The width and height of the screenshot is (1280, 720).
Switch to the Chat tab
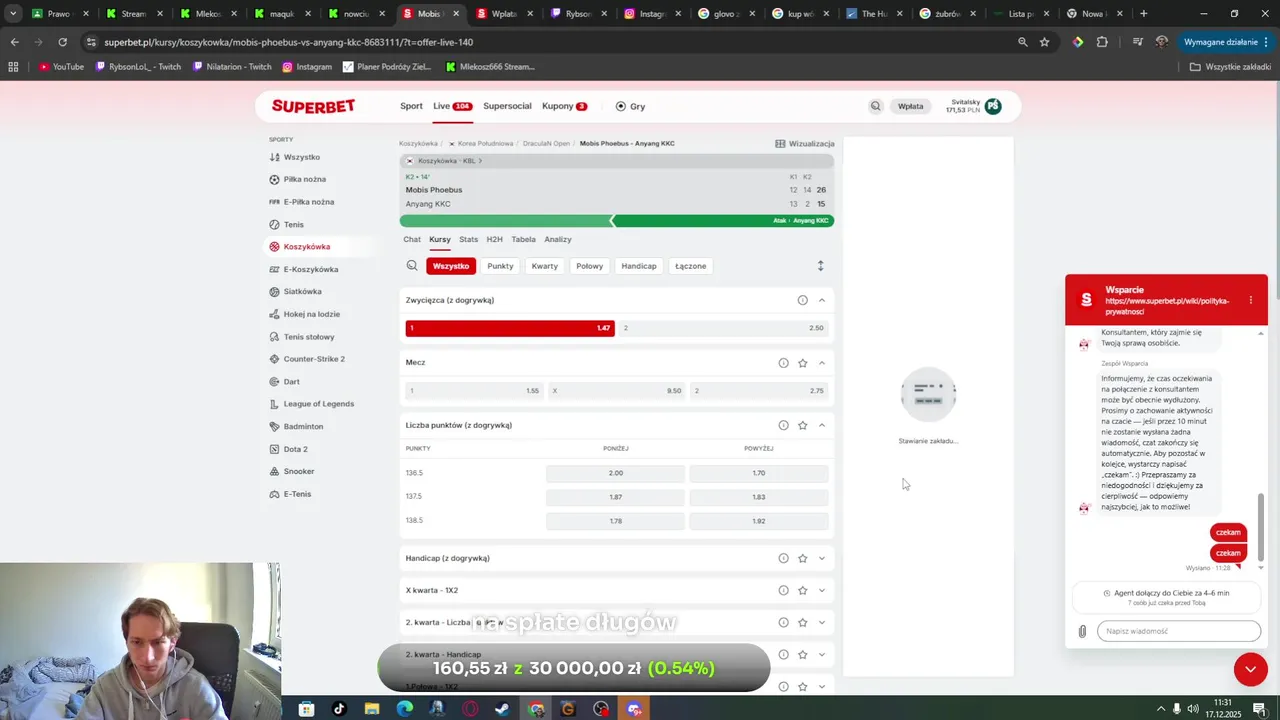click(x=412, y=240)
